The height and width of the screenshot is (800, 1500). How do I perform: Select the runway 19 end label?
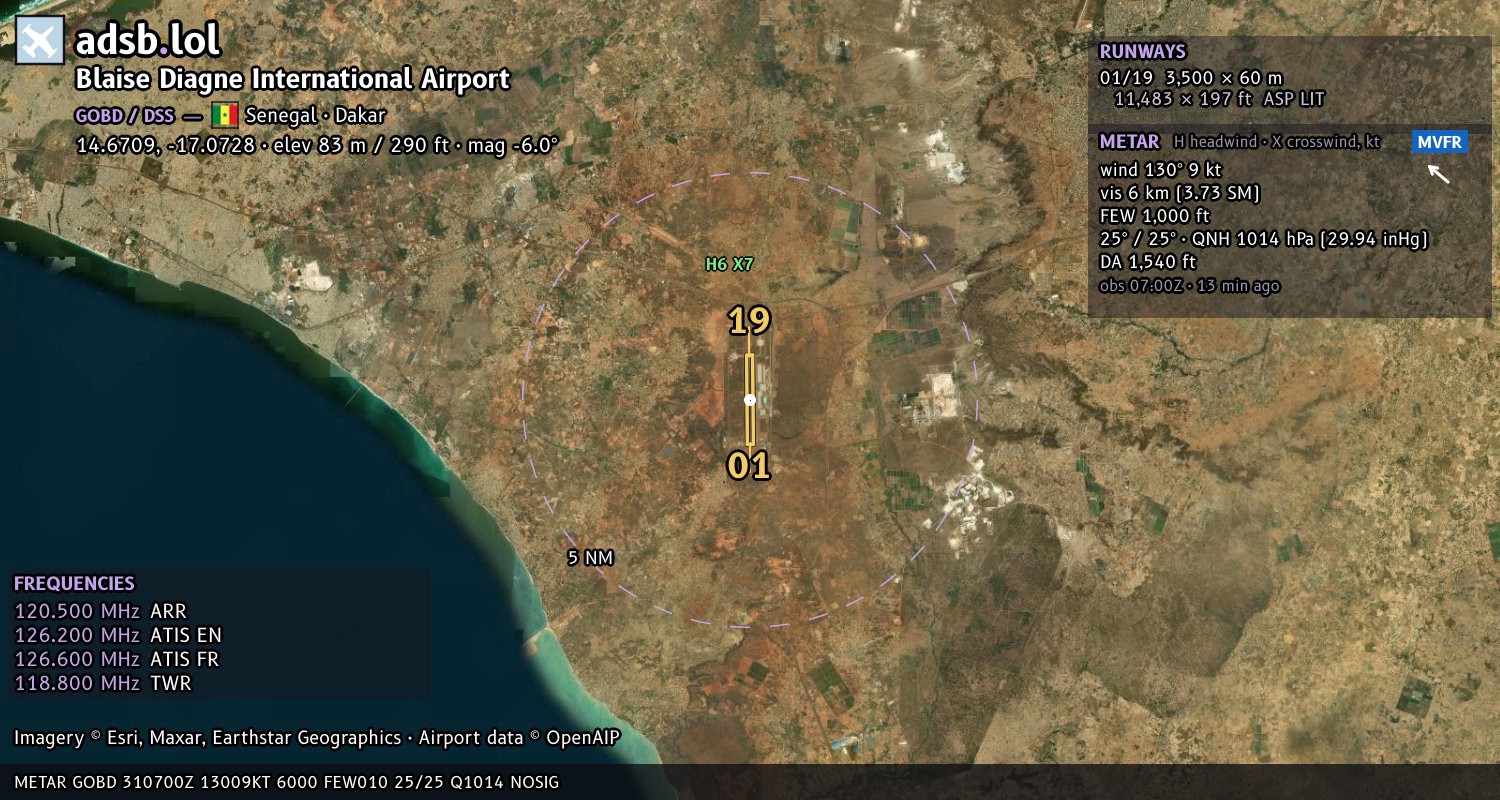[749, 321]
